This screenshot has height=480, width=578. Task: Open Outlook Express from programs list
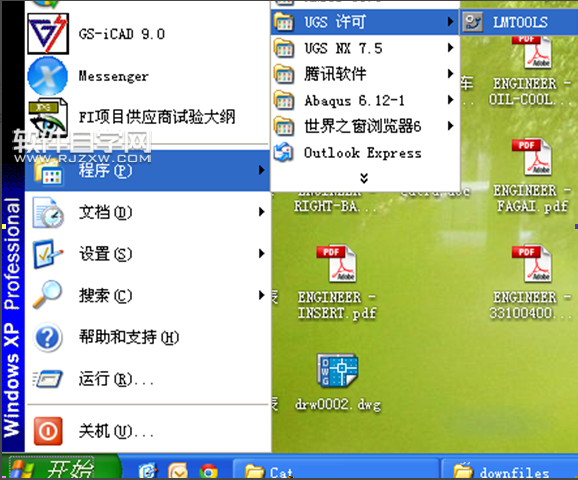click(365, 153)
